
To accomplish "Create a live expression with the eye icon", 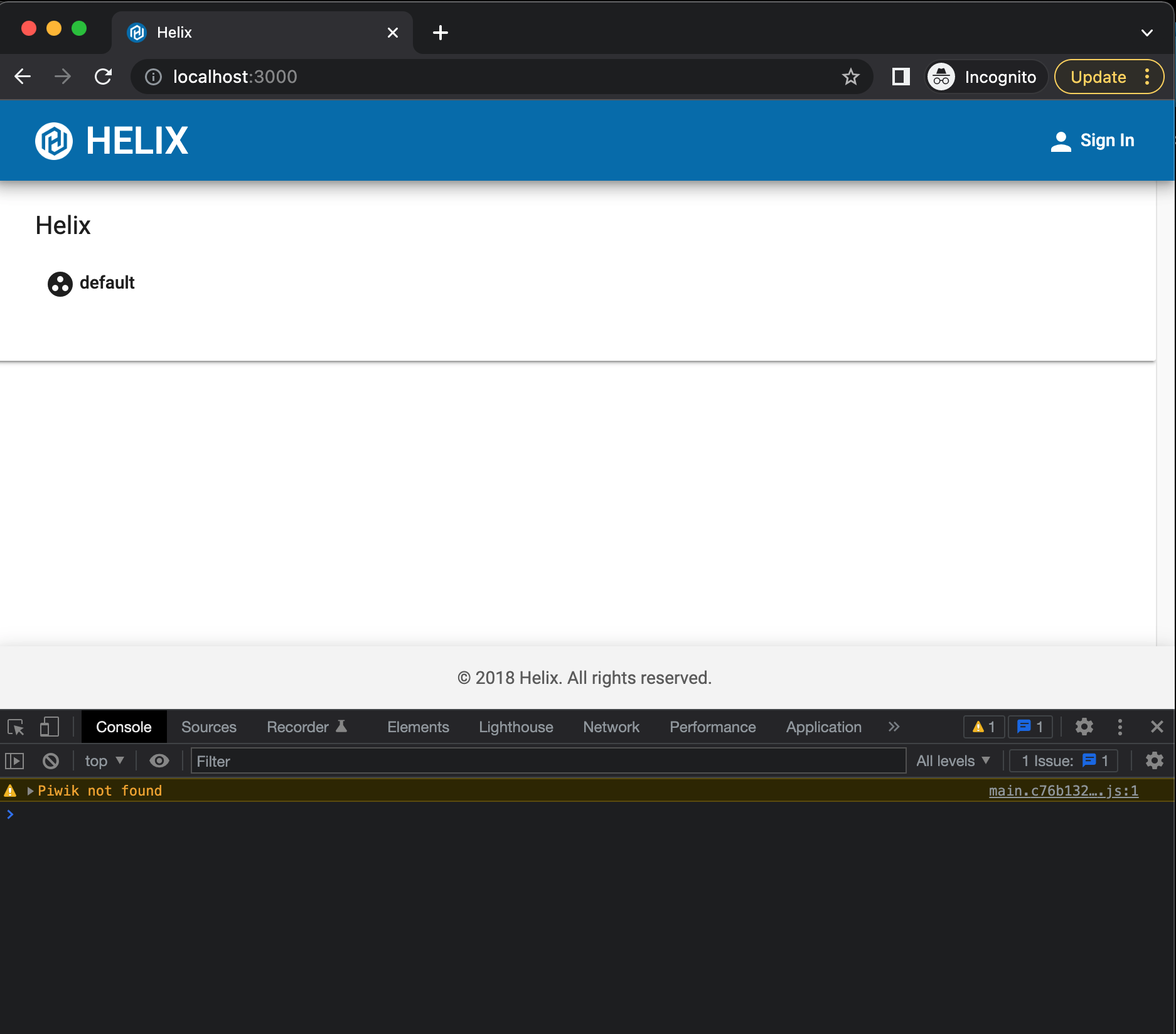I will 159,760.
